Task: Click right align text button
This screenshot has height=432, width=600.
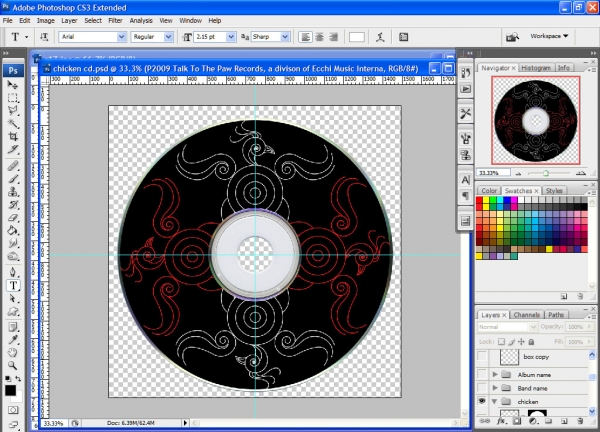Action: tap(333, 37)
